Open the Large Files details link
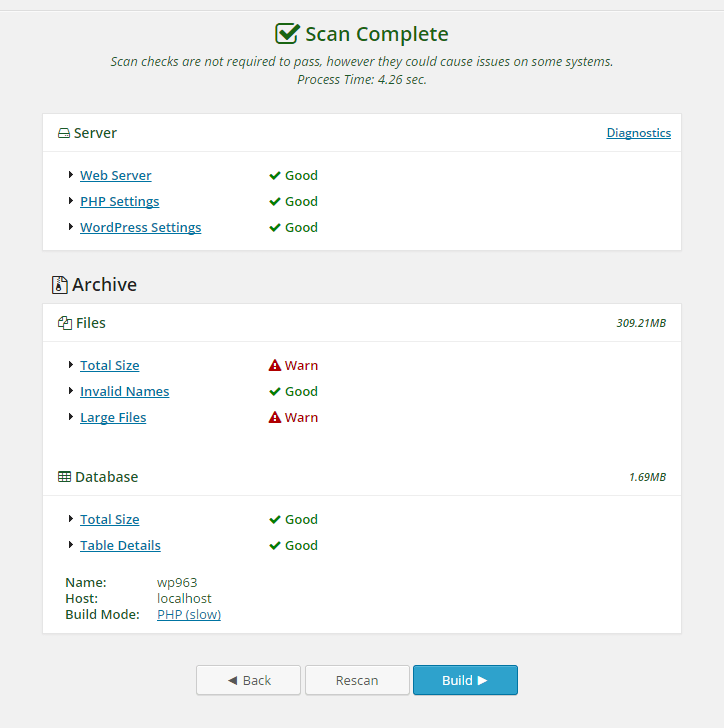 coord(113,418)
